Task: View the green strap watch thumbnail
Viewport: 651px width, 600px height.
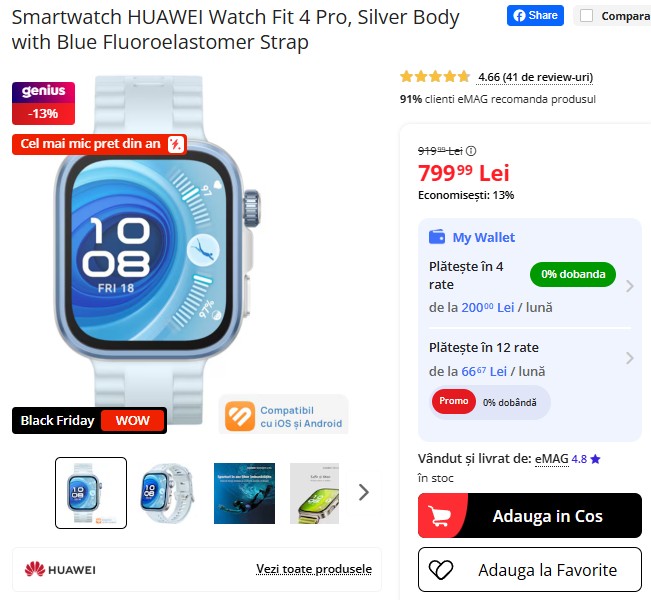Action: tap(314, 493)
